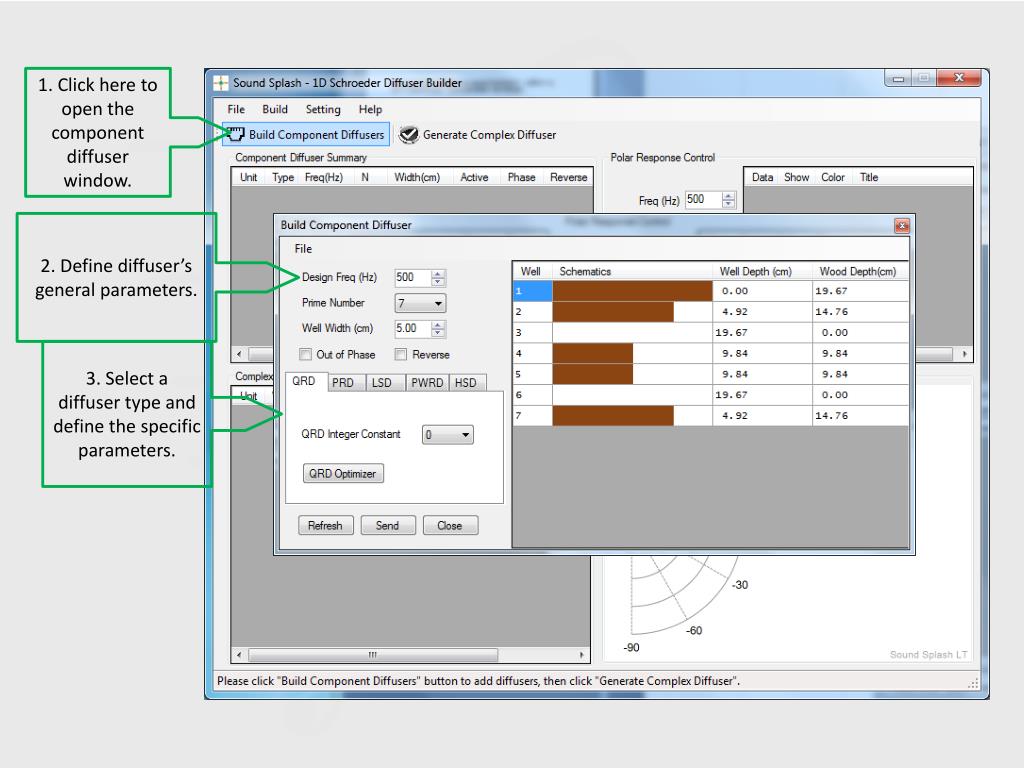Click the Generate Complex Diffuser toolbar button
The image size is (1024, 768).
click(478, 135)
